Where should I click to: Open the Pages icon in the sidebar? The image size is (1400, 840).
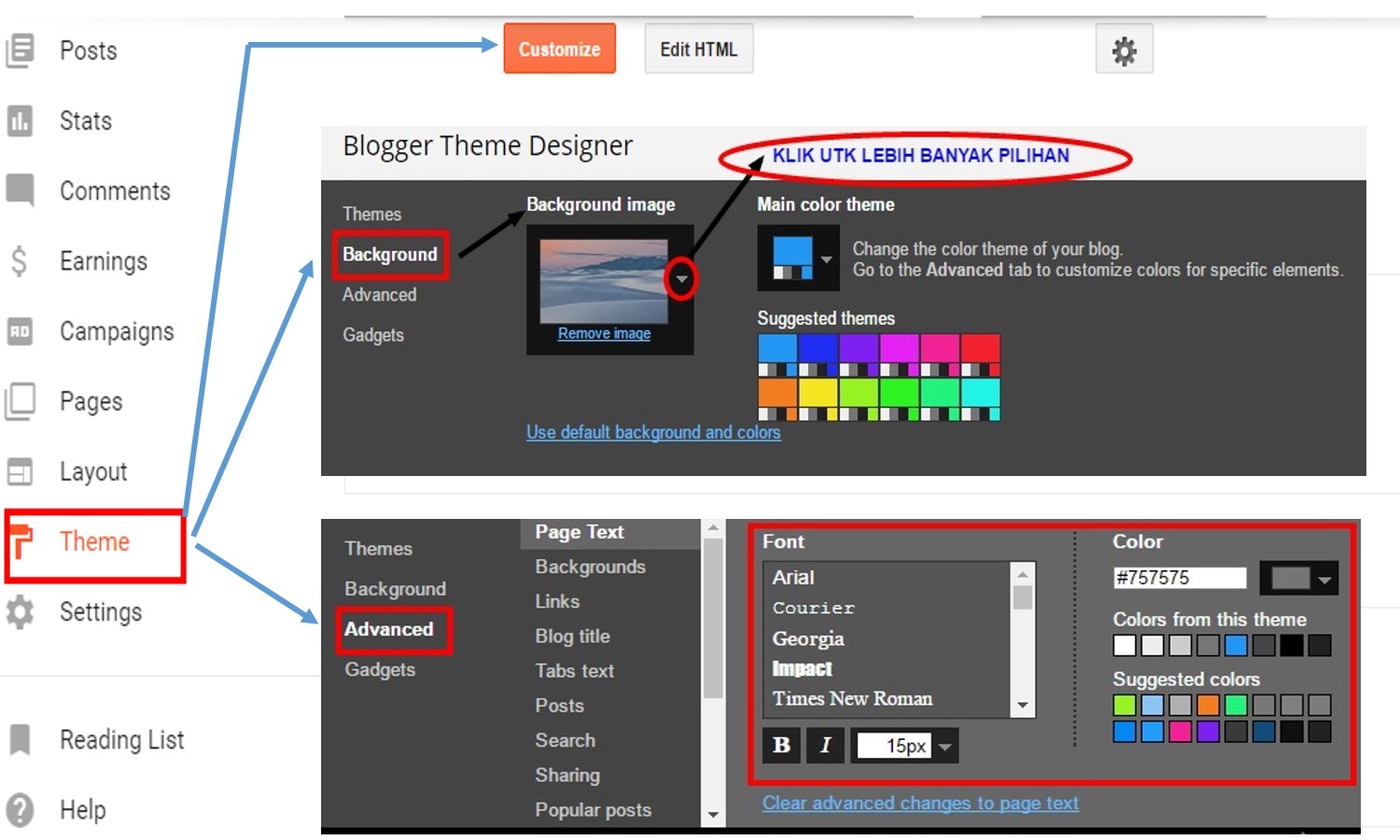tap(20, 401)
